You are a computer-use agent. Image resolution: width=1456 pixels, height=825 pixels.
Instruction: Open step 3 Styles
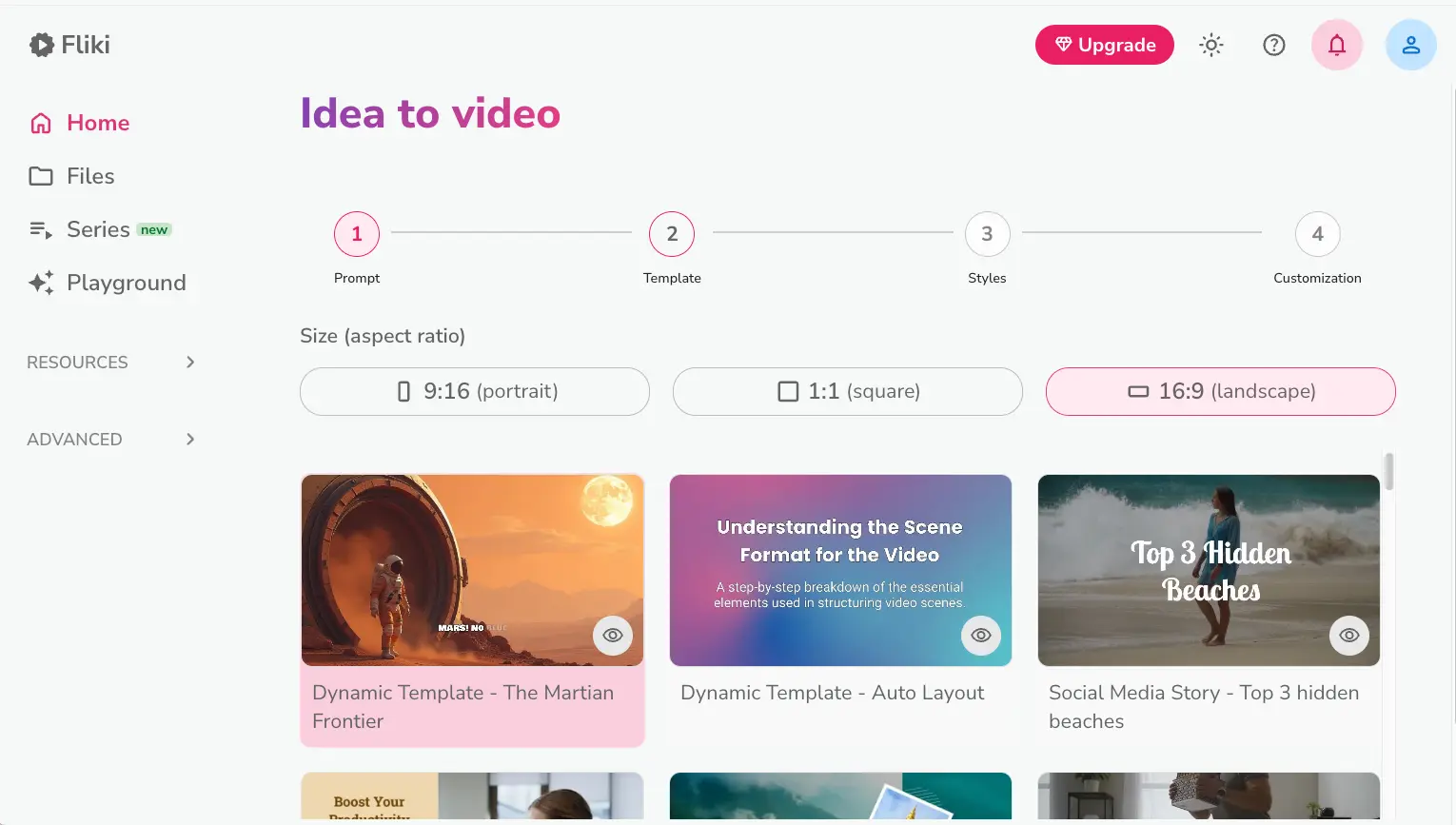pyautogui.click(x=987, y=233)
